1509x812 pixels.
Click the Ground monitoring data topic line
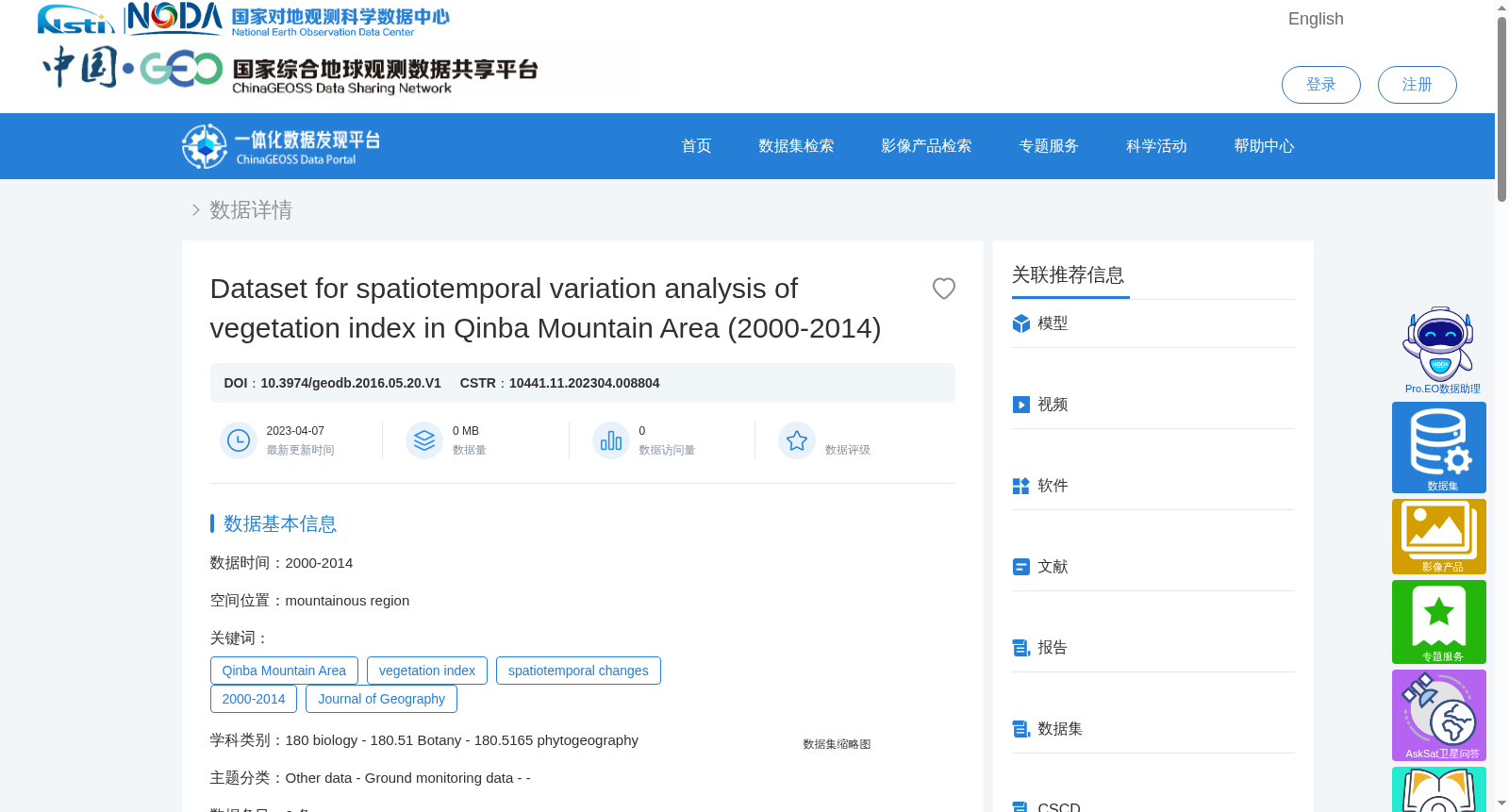371,778
